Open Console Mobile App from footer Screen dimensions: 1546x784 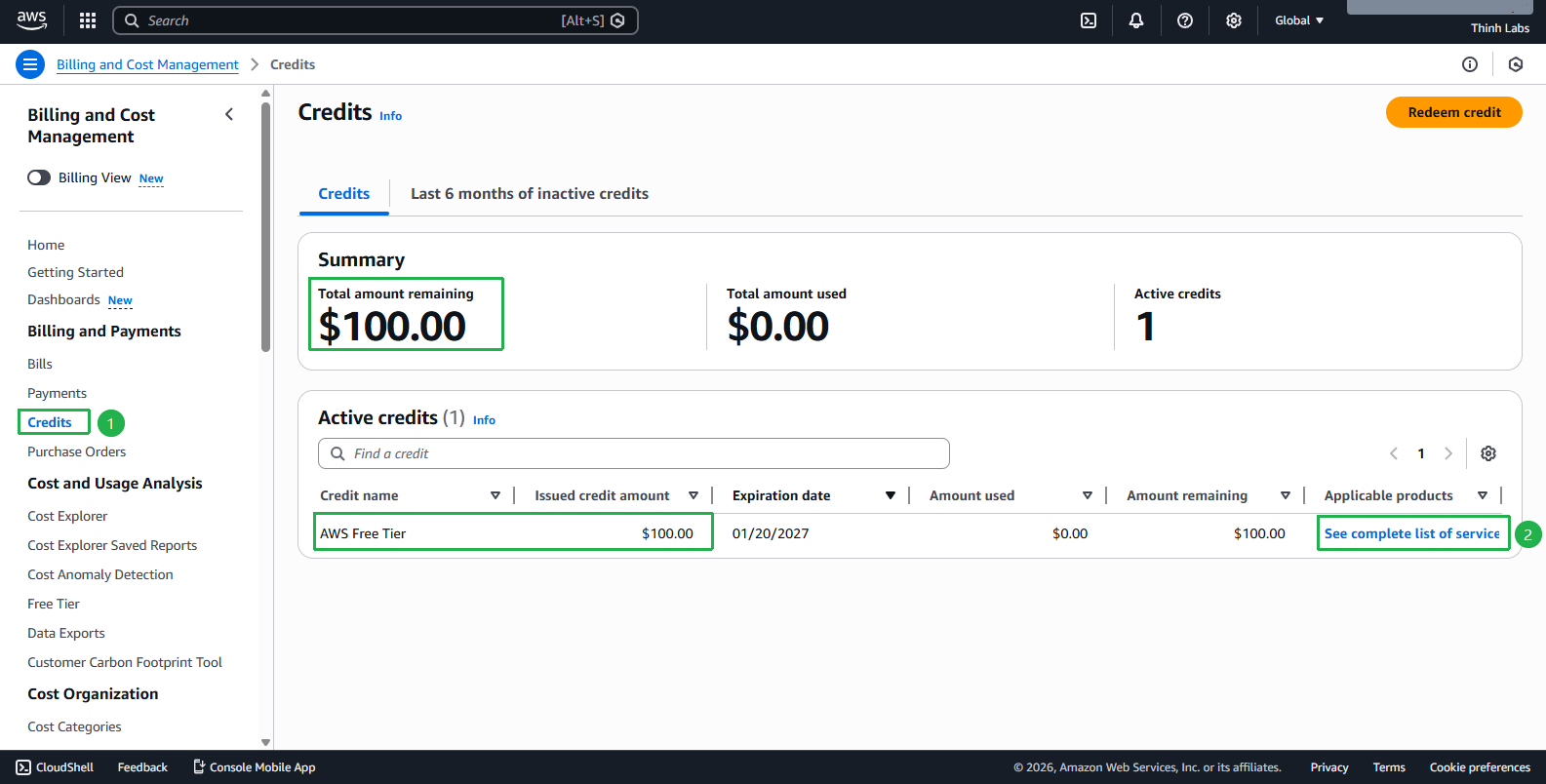pyautogui.click(x=254, y=767)
